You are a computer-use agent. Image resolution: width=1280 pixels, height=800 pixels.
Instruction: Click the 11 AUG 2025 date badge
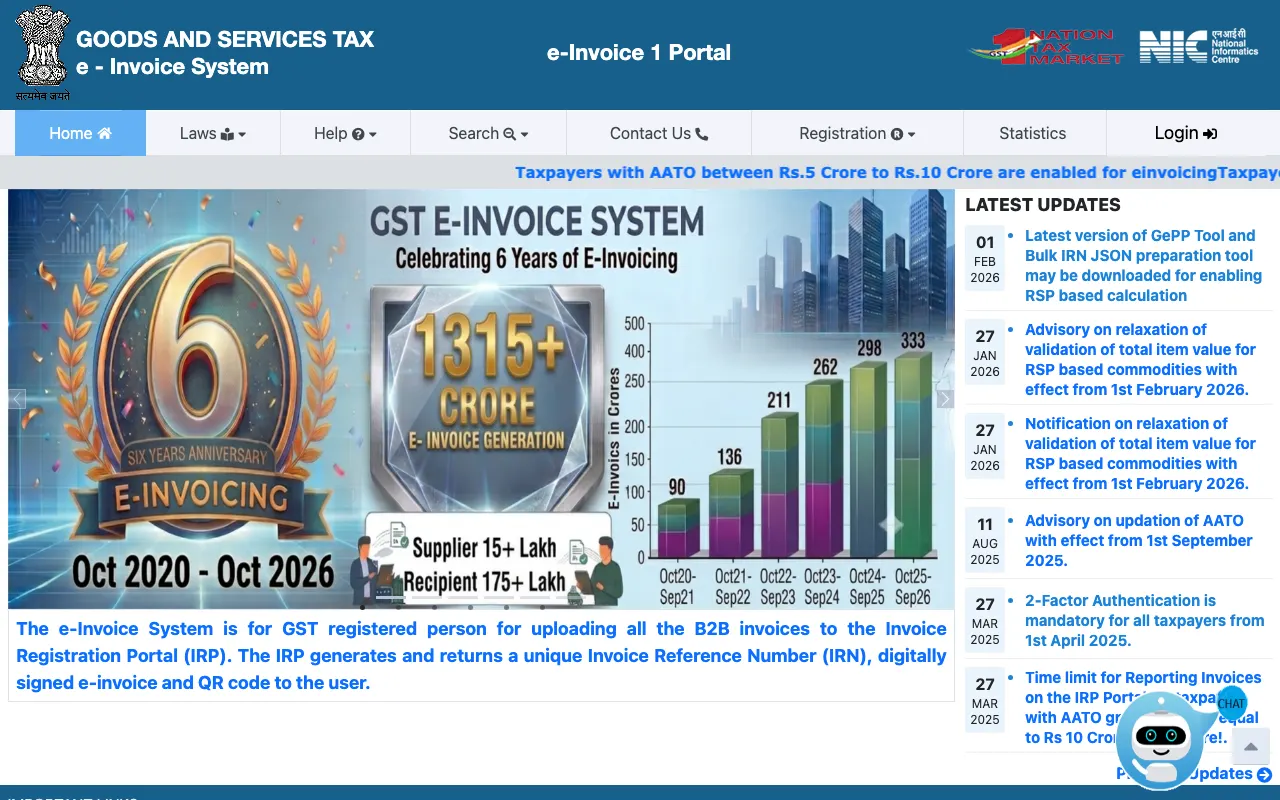point(985,541)
